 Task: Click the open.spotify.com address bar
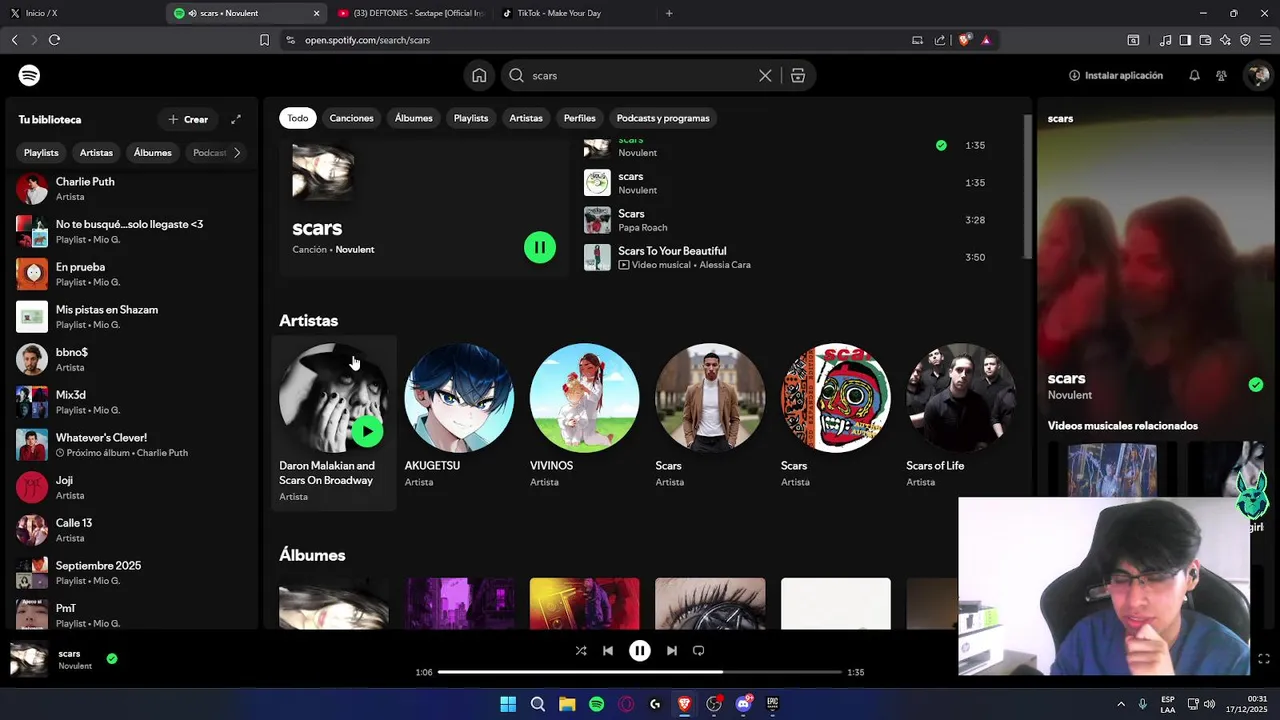[600, 40]
